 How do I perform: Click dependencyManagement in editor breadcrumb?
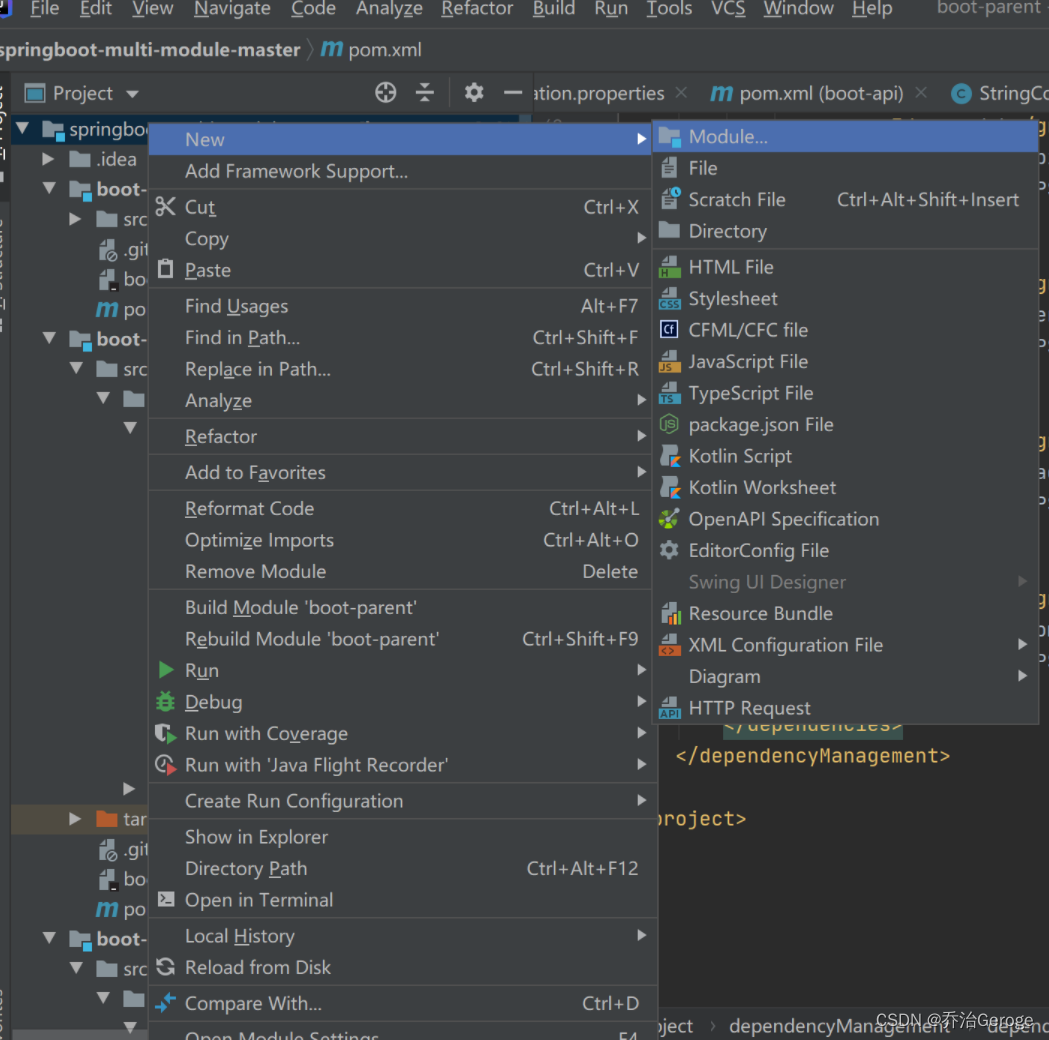coord(838,1027)
